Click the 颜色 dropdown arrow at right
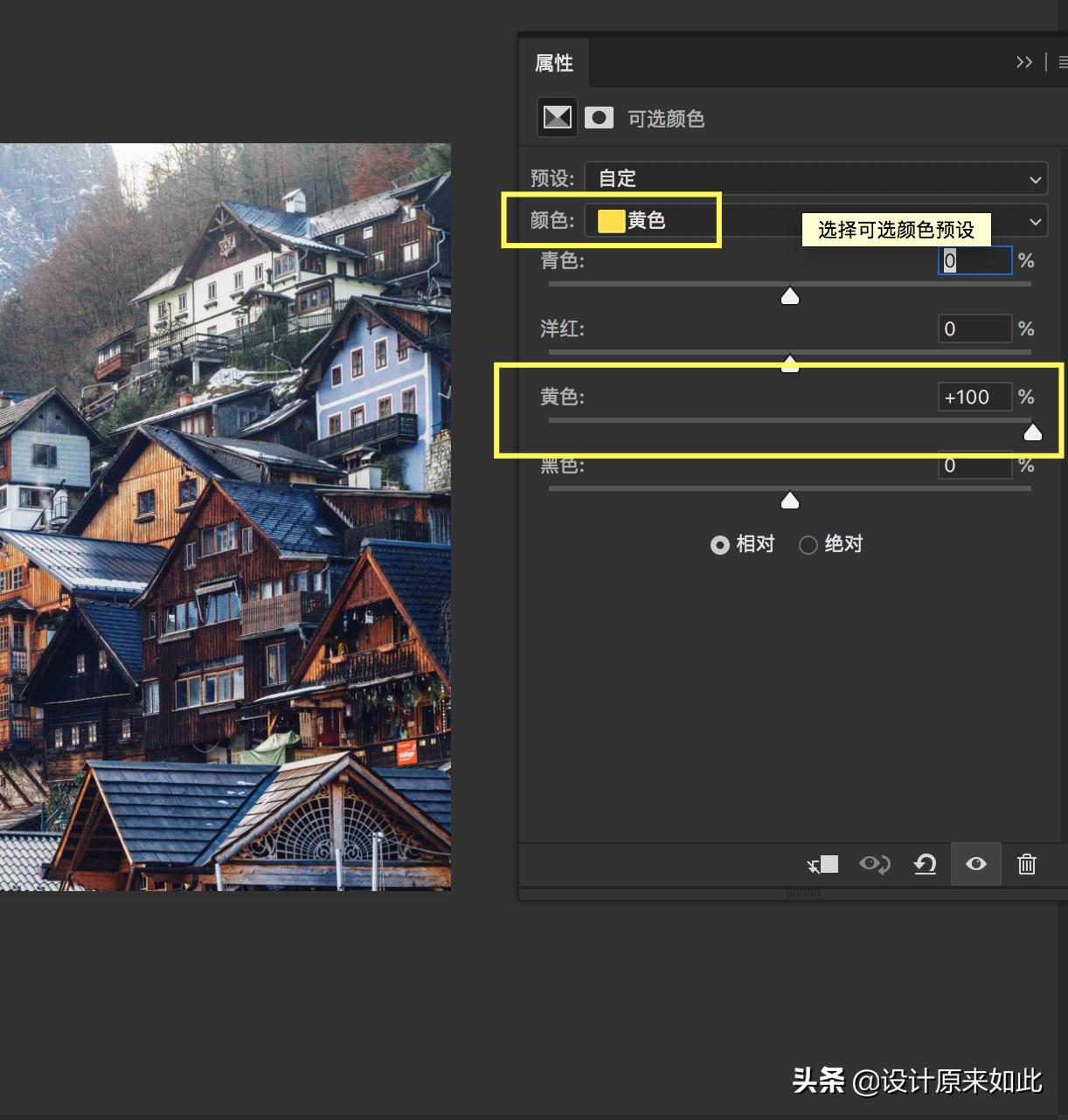This screenshot has height=1120, width=1068. (x=1036, y=221)
